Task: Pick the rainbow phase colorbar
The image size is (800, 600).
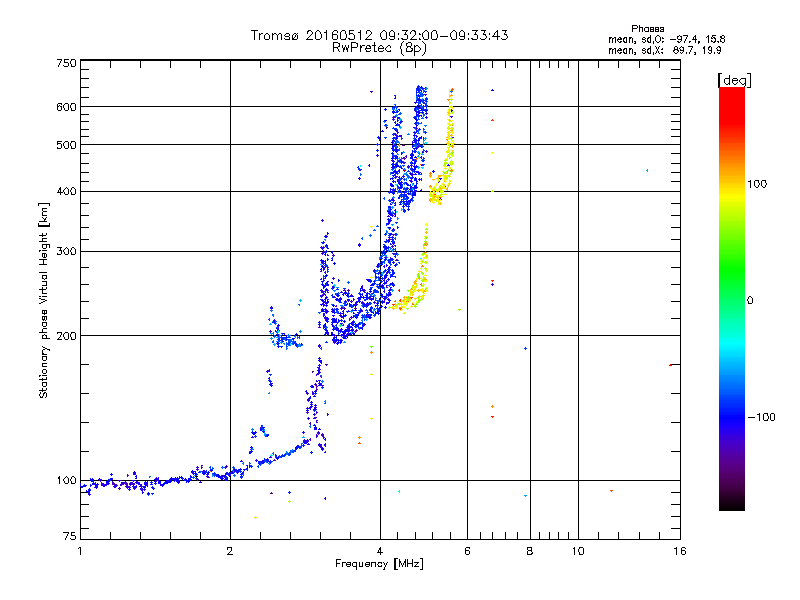Action: pyautogui.click(x=732, y=298)
